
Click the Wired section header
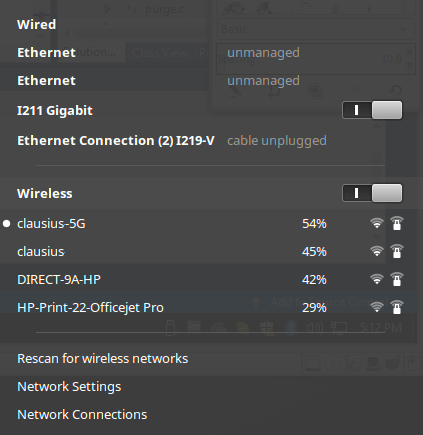(x=37, y=24)
